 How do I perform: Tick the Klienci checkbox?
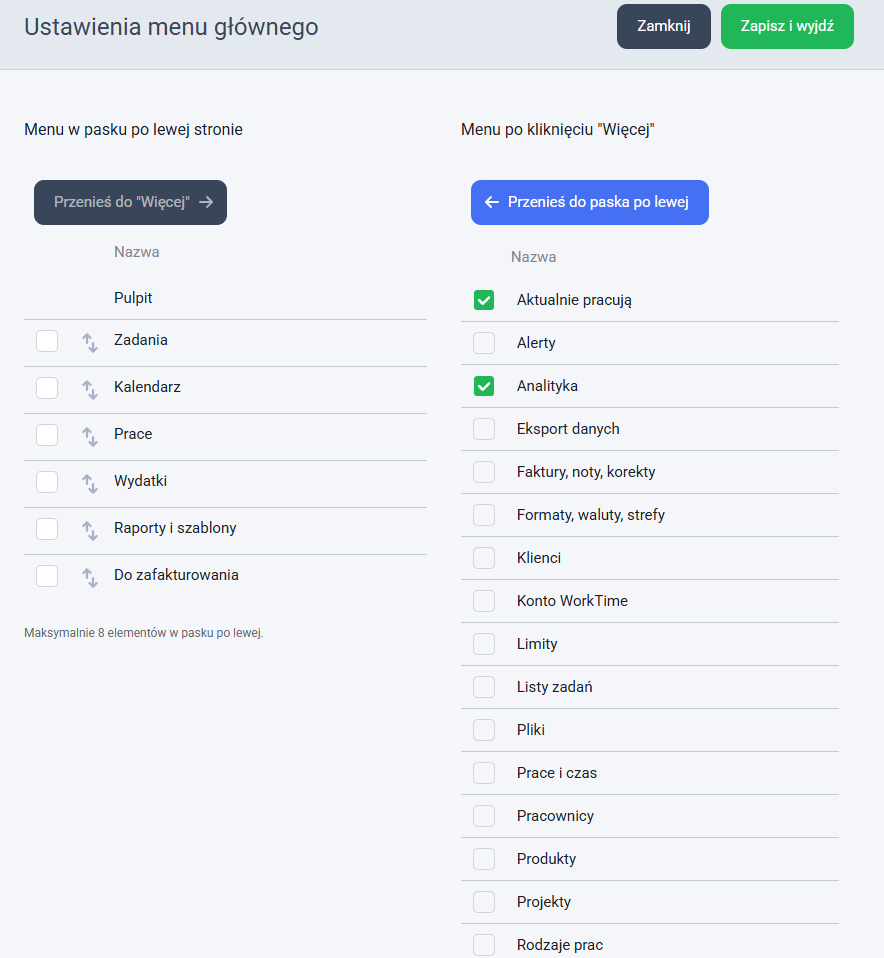pos(484,558)
